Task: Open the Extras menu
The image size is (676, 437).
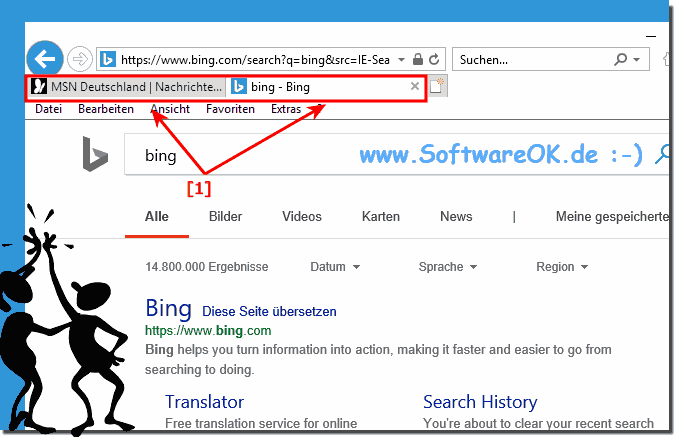Action: tap(286, 109)
